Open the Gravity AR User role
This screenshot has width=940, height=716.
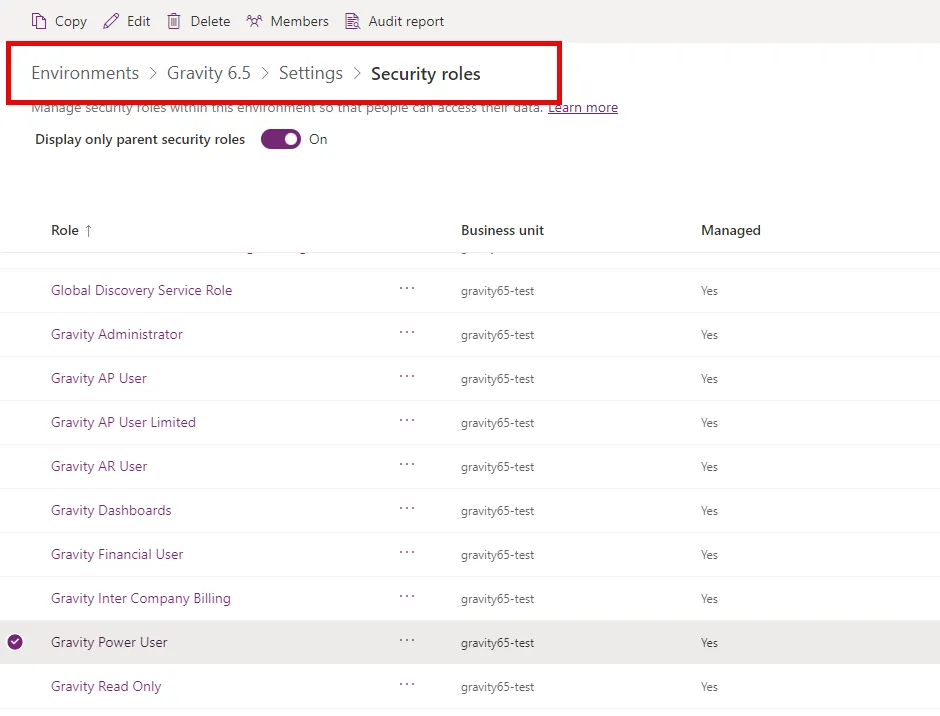click(x=99, y=466)
